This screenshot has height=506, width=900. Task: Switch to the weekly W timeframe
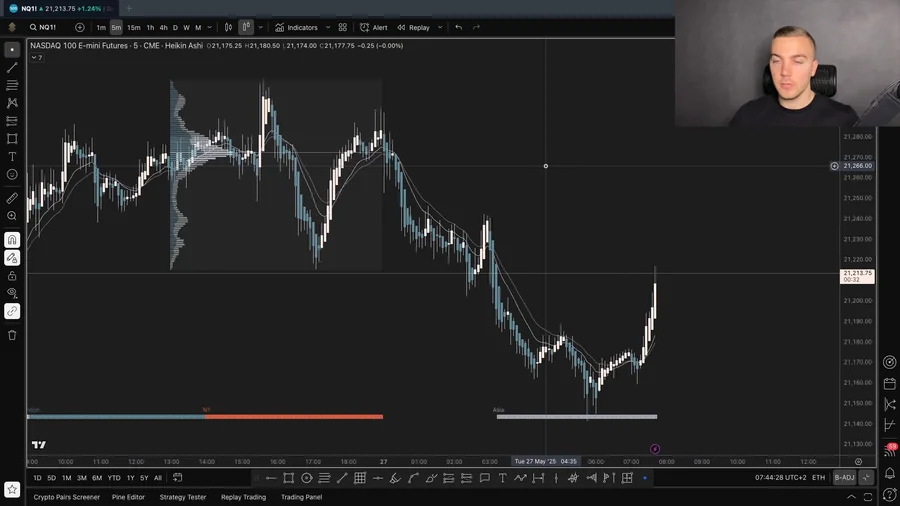tap(187, 28)
